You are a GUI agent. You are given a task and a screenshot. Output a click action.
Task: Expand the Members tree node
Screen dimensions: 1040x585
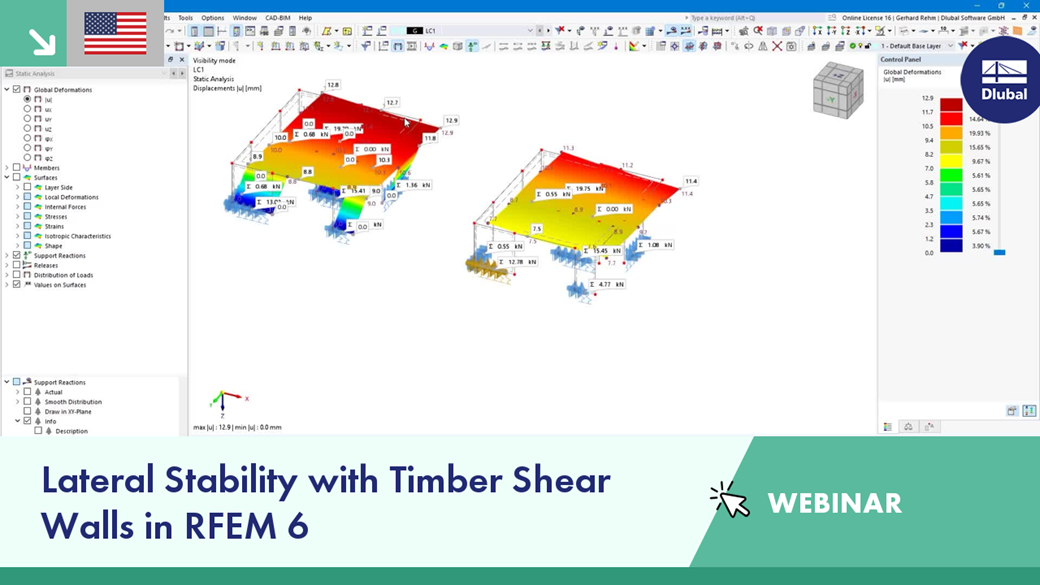(7, 168)
